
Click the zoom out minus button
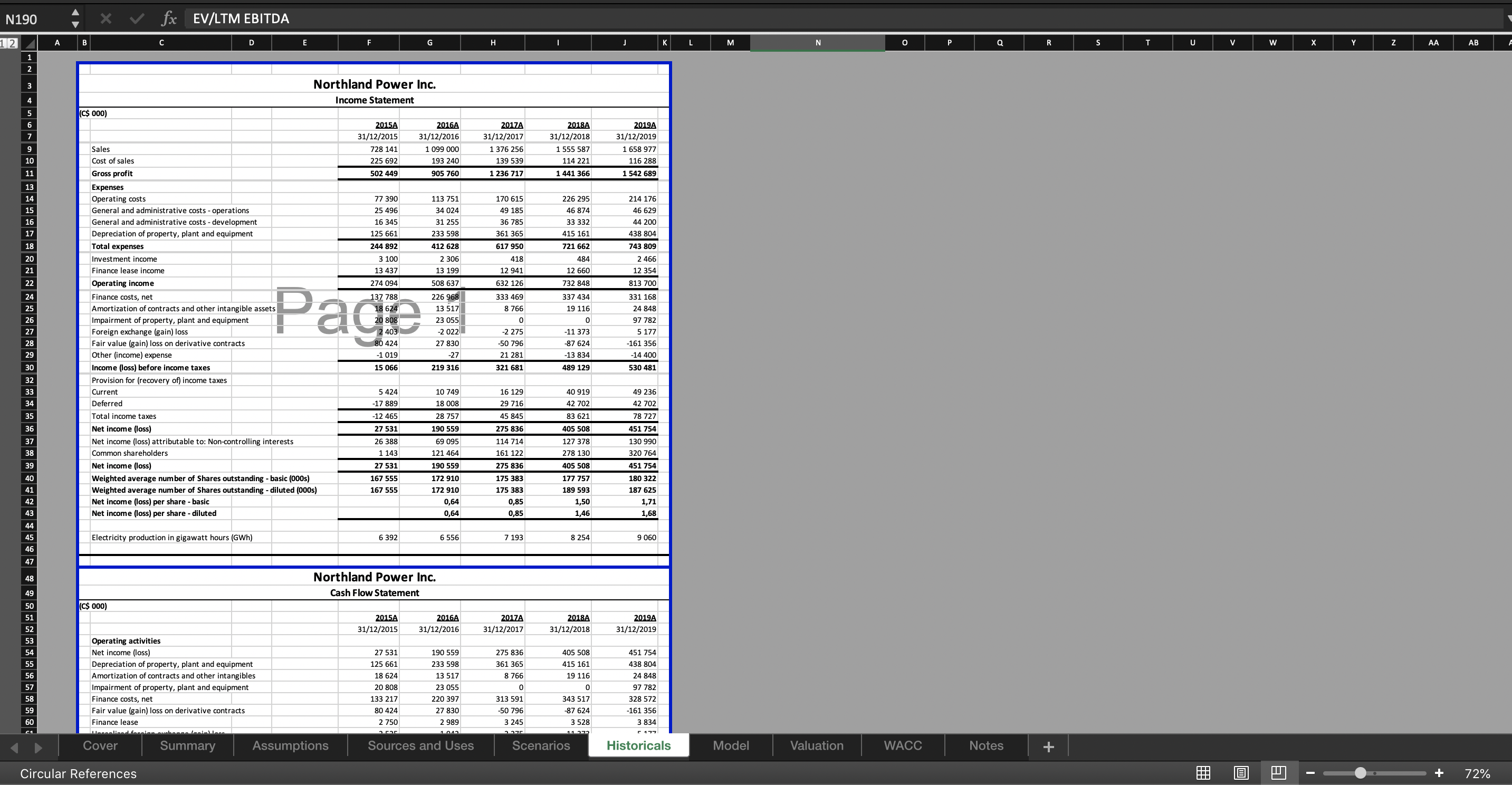[x=1310, y=773]
